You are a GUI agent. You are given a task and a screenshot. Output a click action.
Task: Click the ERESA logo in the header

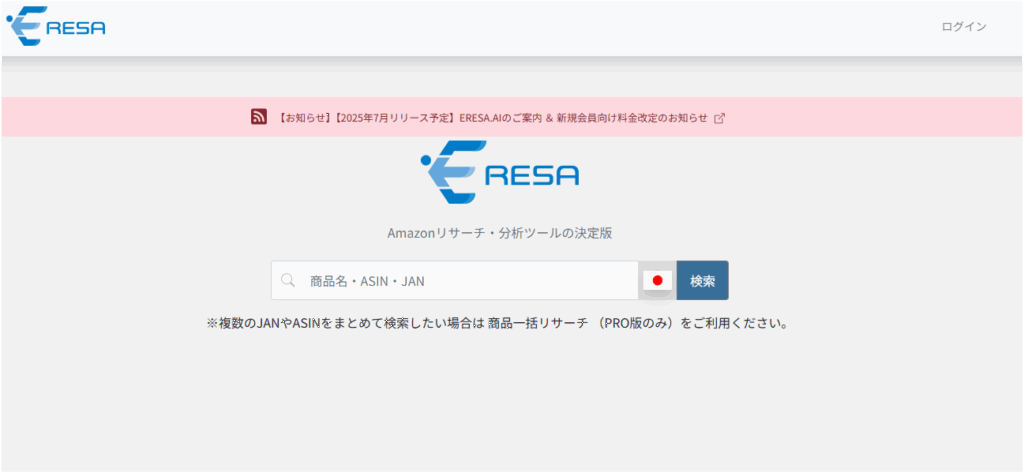(56, 26)
